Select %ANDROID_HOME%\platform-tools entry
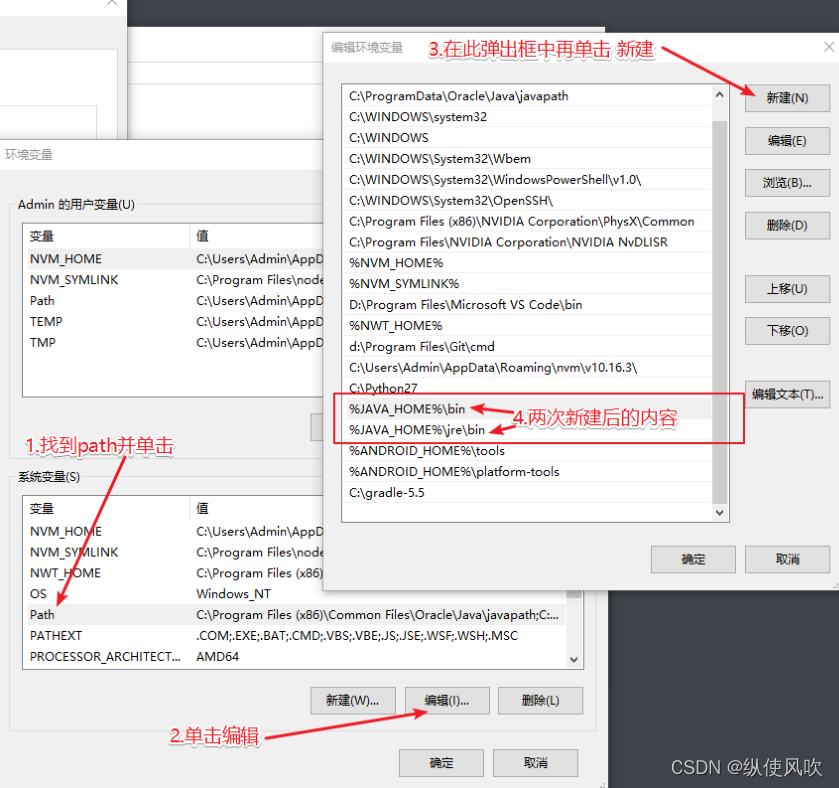The height and width of the screenshot is (788, 839). tap(527, 471)
